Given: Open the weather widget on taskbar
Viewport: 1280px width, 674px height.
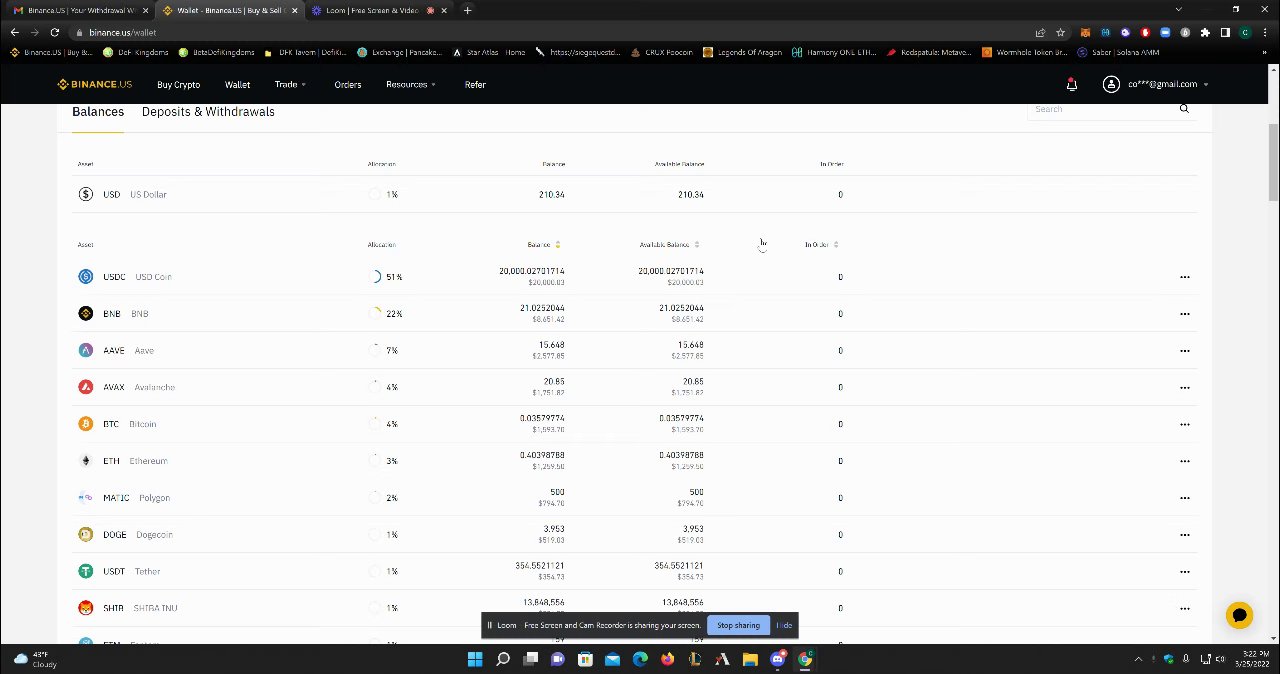Looking at the screenshot, I should pyautogui.click(x=35, y=659).
